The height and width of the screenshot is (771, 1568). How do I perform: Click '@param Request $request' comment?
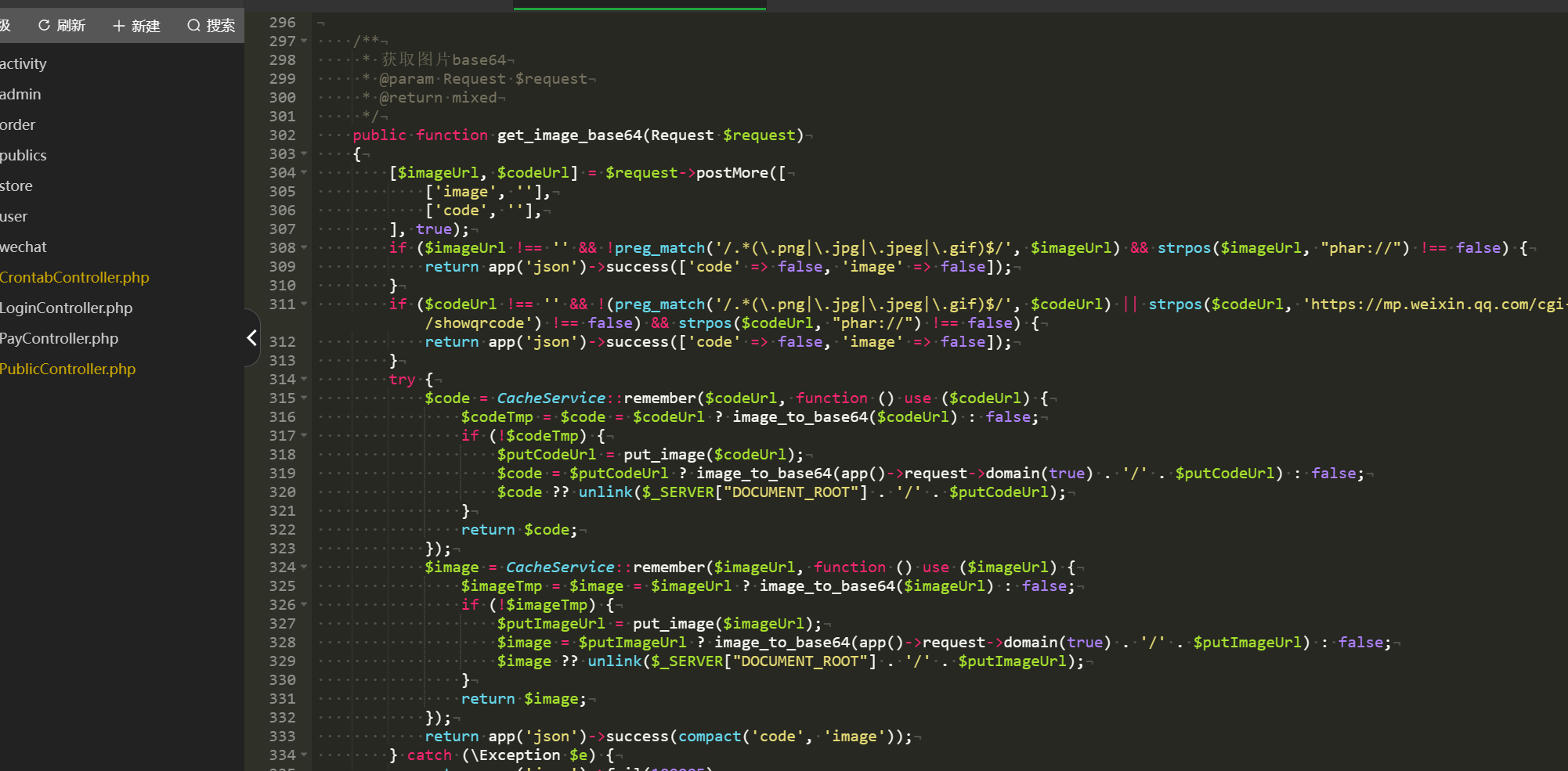483,78
